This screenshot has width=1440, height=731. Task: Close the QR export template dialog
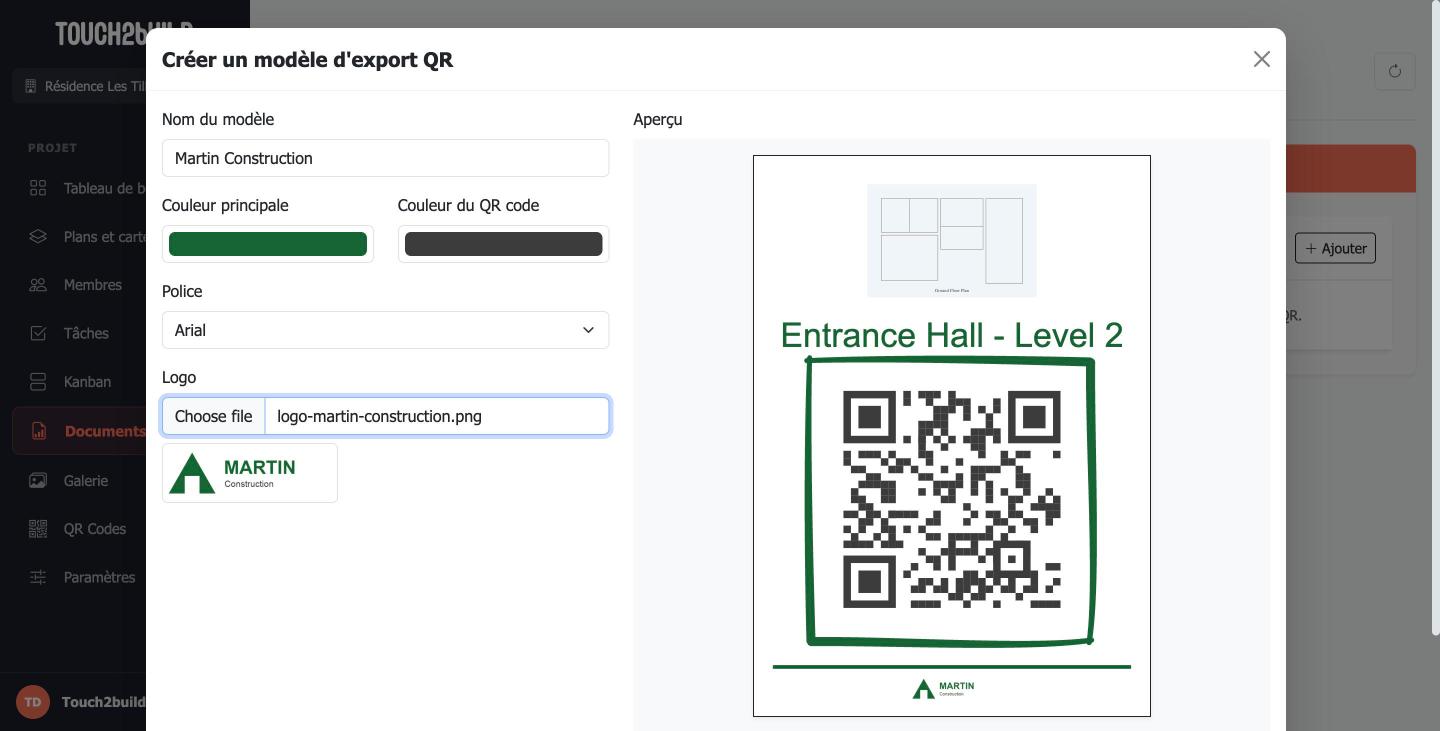click(1261, 59)
